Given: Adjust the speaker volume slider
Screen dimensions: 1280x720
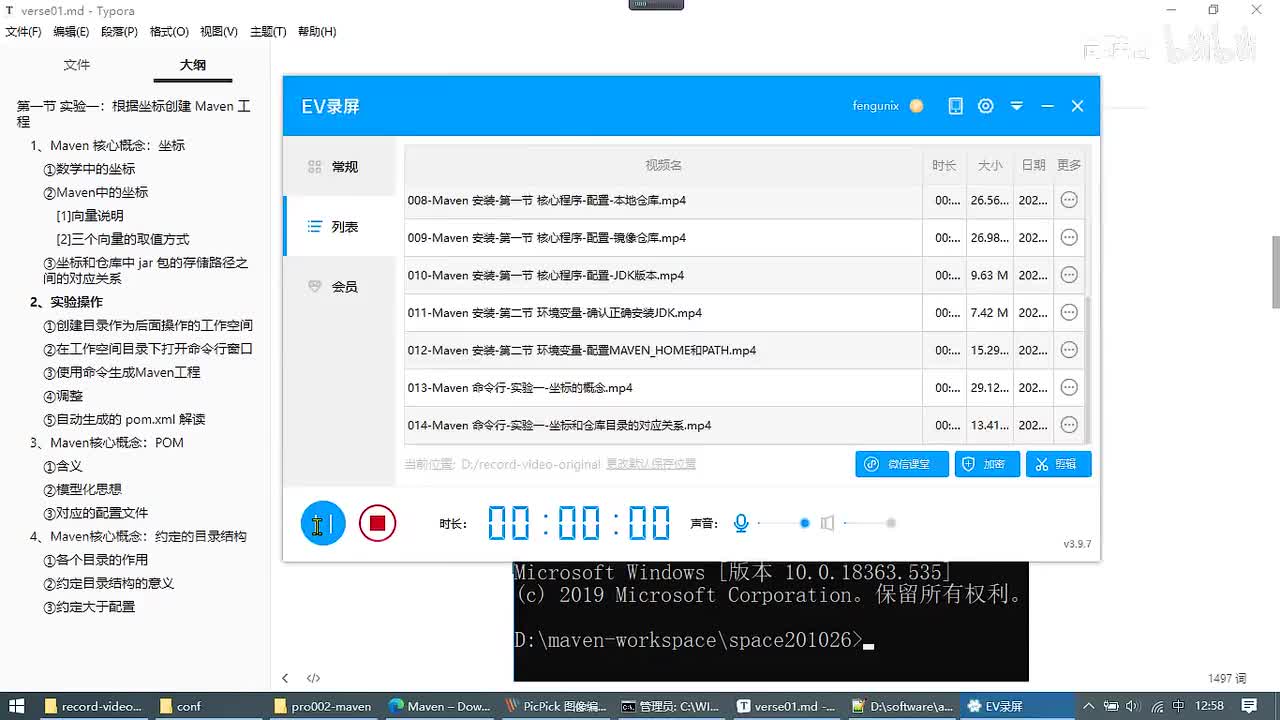Looking at the screenshot, I should point(869,523).
